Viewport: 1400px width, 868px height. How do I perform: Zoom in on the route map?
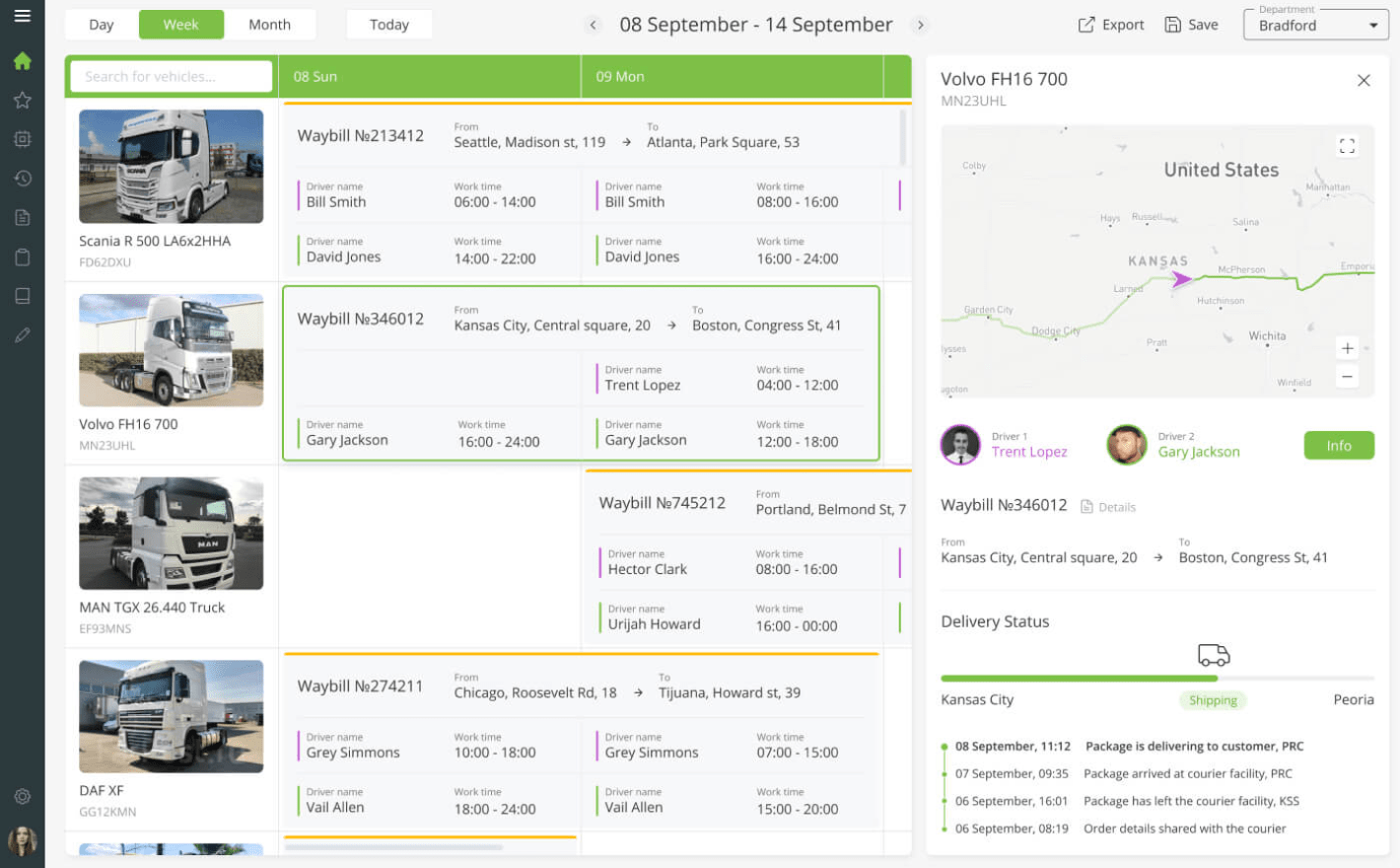coord(1347,348)
